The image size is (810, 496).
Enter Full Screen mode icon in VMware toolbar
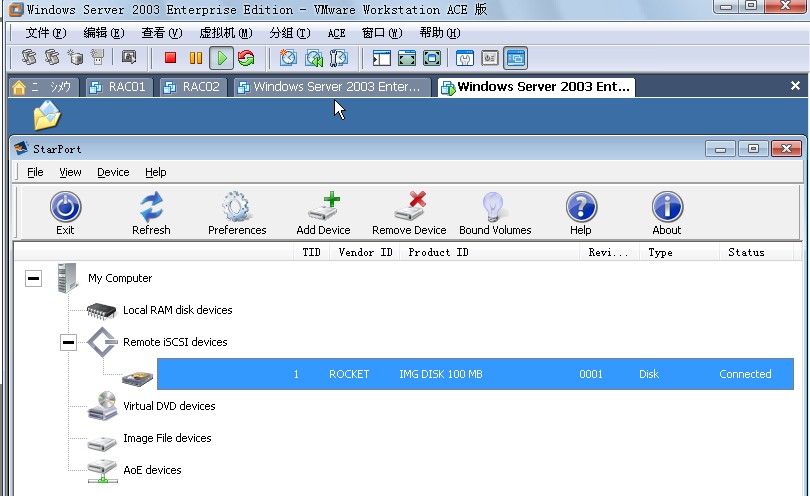pyautogui.click(x=432, y=58)
